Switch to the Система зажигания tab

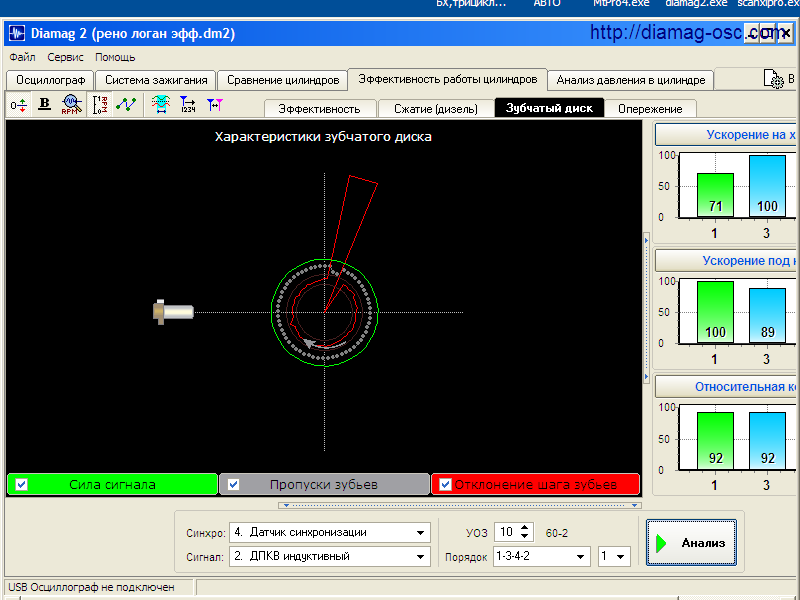point(156,80)
